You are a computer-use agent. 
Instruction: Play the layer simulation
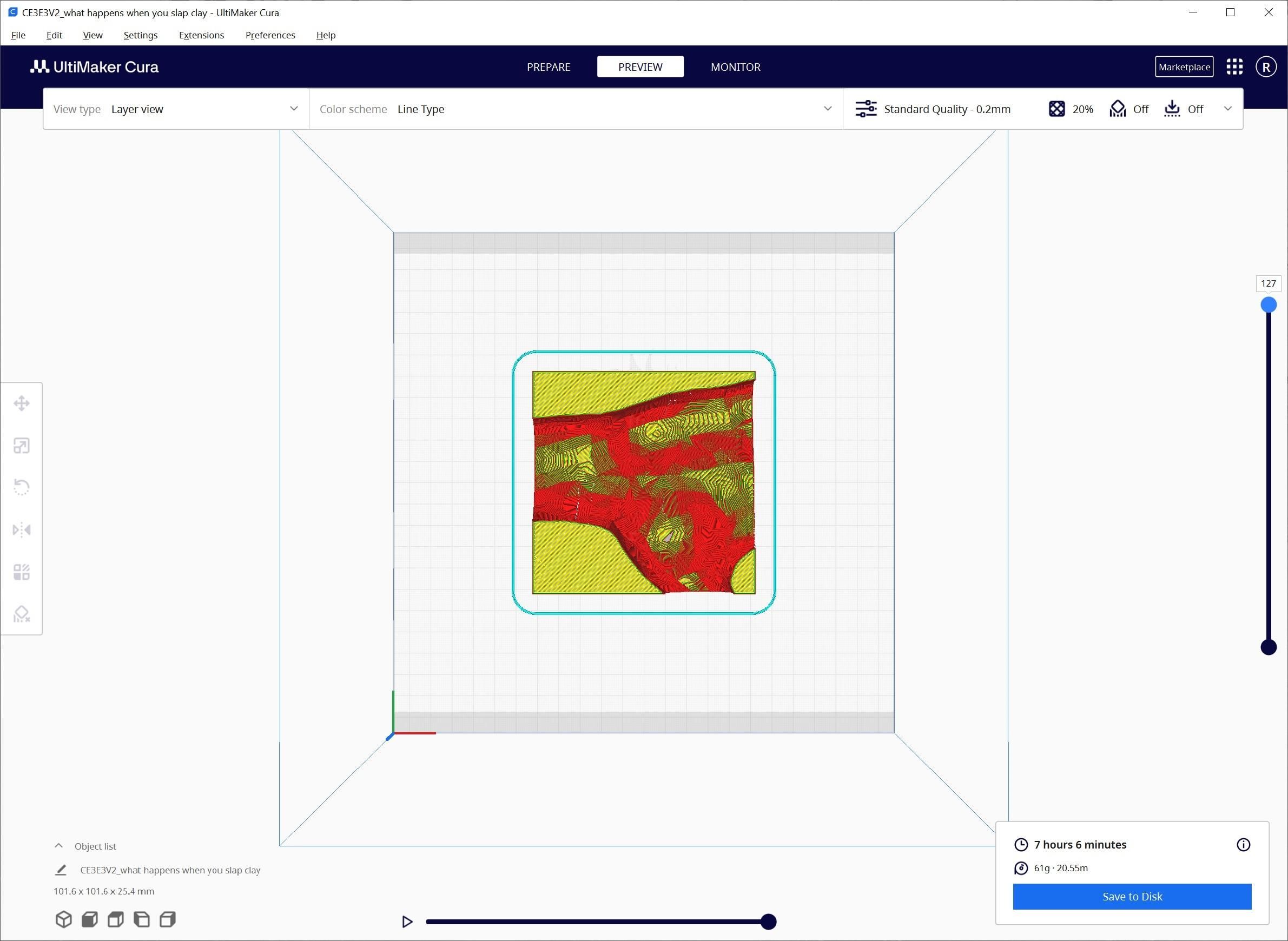pos(407,922)
